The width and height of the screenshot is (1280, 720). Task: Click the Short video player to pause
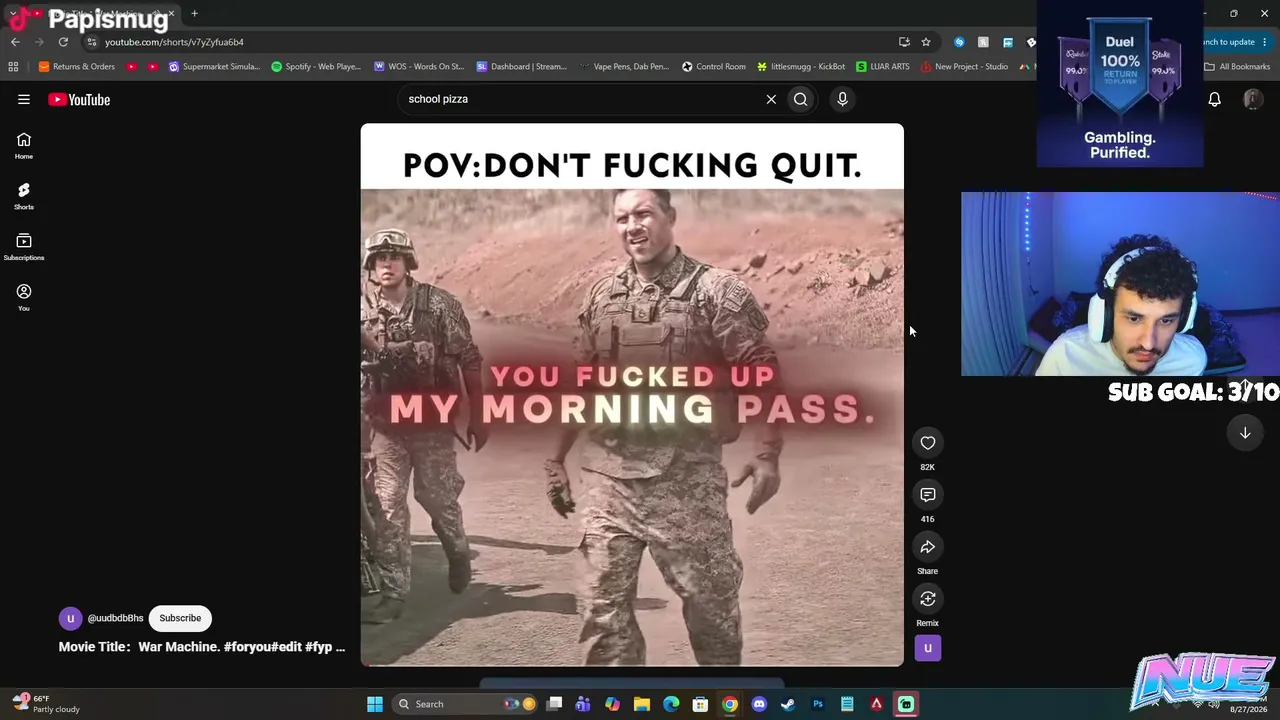(632, 395)
